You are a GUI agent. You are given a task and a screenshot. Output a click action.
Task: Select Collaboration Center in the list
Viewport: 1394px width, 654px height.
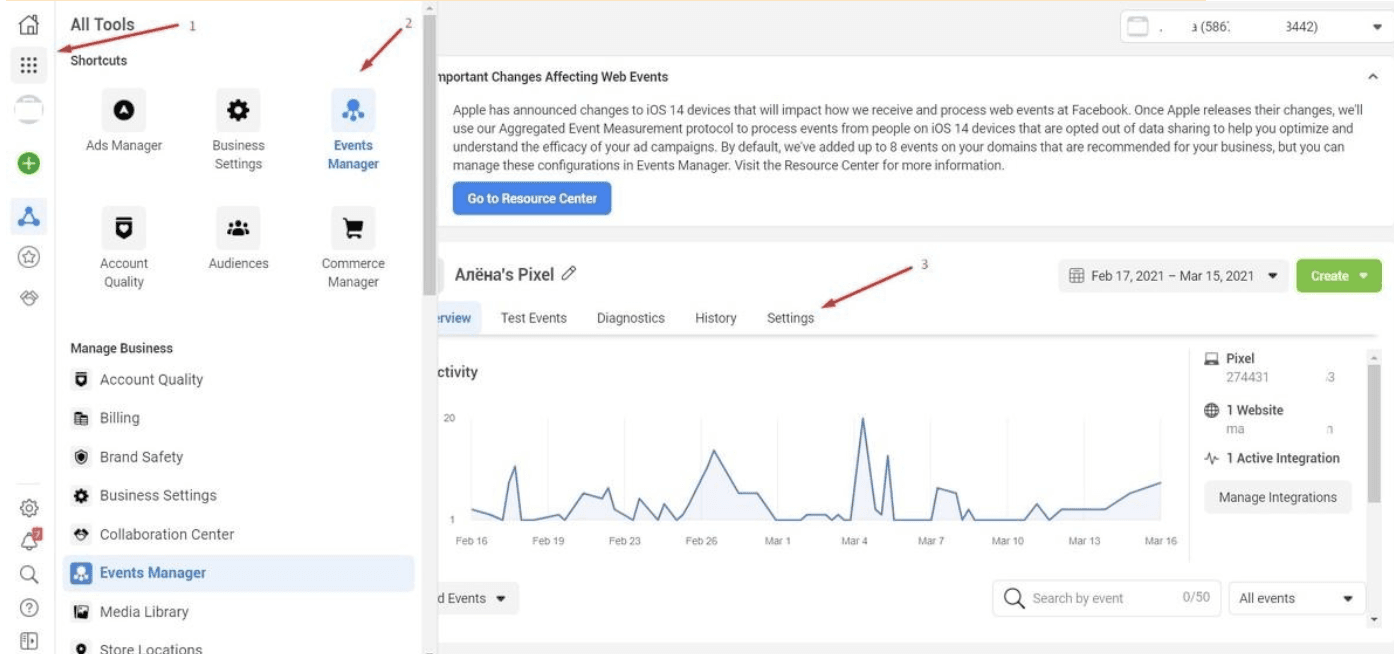pyautogui.click(x=238, y=534)
